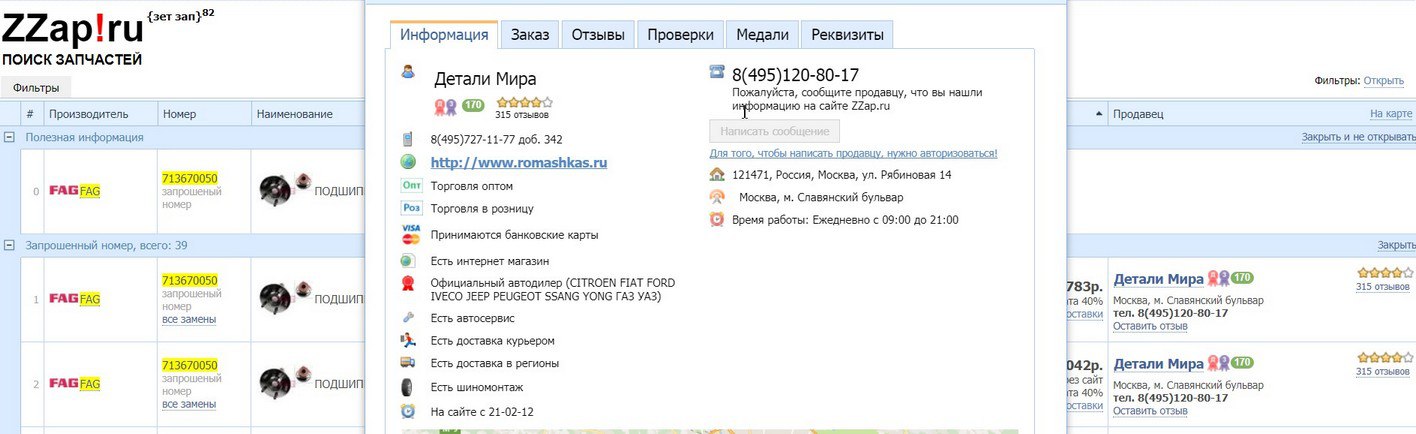Viewport: 1416px width, 434px height.
Task: Open Детали Мира seller link in first row
Action: [1158, 278]
